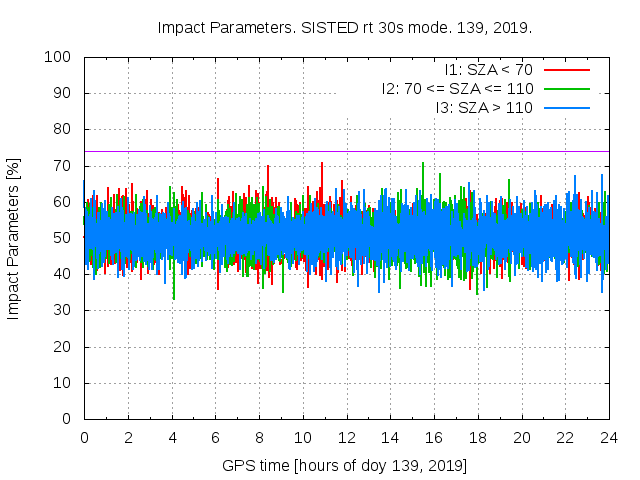
Task: Click the blue I3 legend line sample
Action: 566,107
